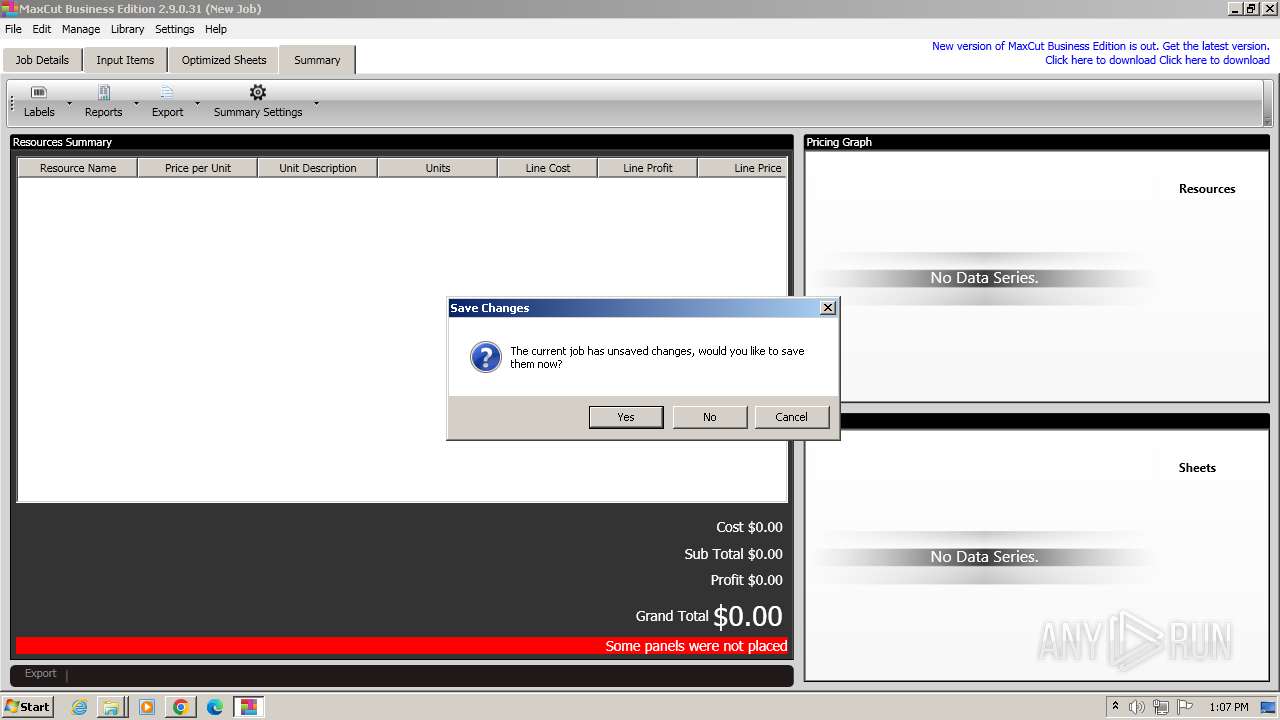Open the Help menu
This screenshot has width=1280, height=720.
(x=216, y=29)
